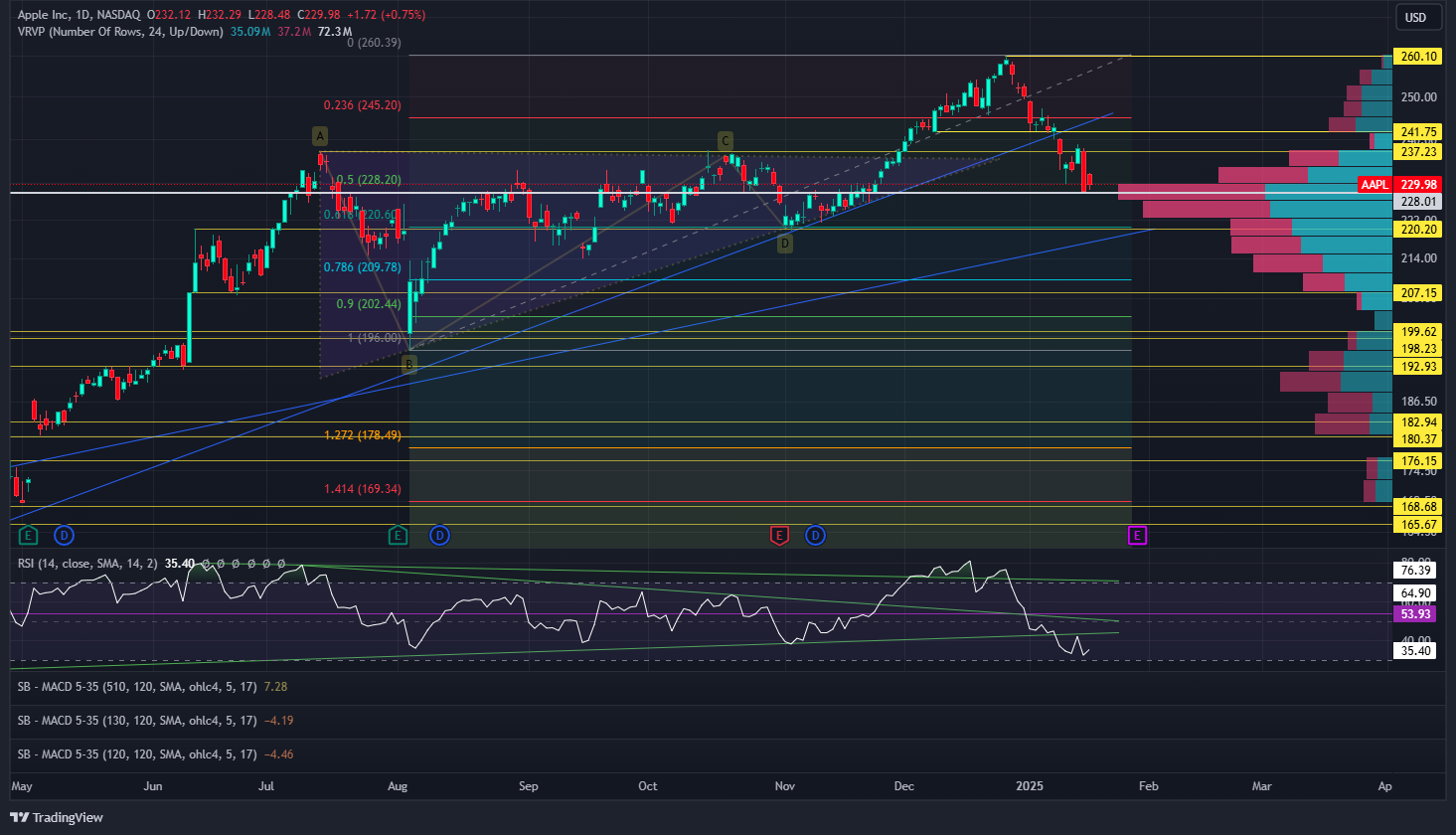Click the purple RSI 53.93 label

pyautogui.click(x=1416, y=614)
